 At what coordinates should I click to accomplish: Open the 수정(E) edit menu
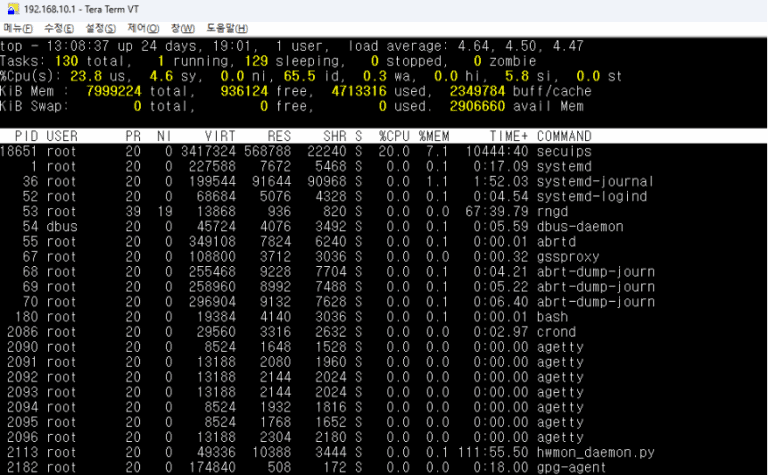[x=59, y=28]
